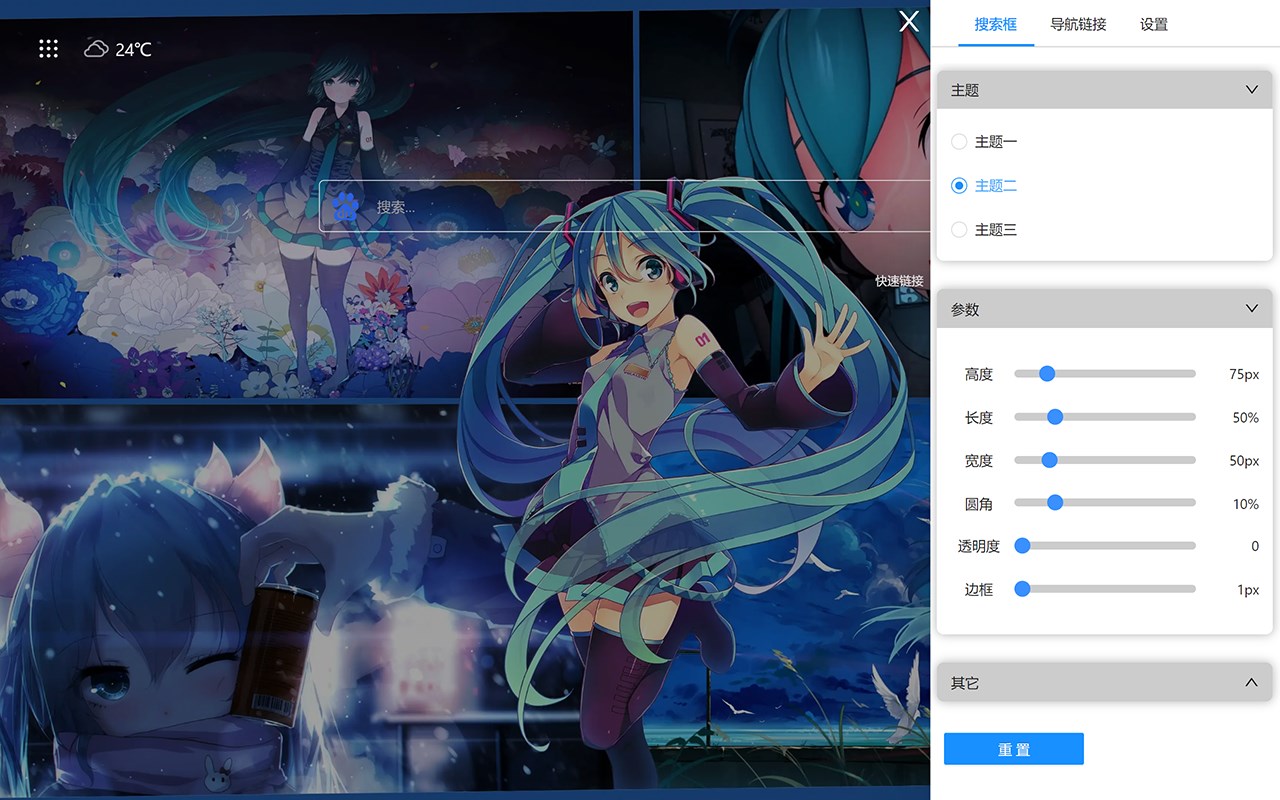Collapse the 参数 section chevron
Image resolution: width=1280 pixels, height=800 pixels.
(x=1252, y=309)
